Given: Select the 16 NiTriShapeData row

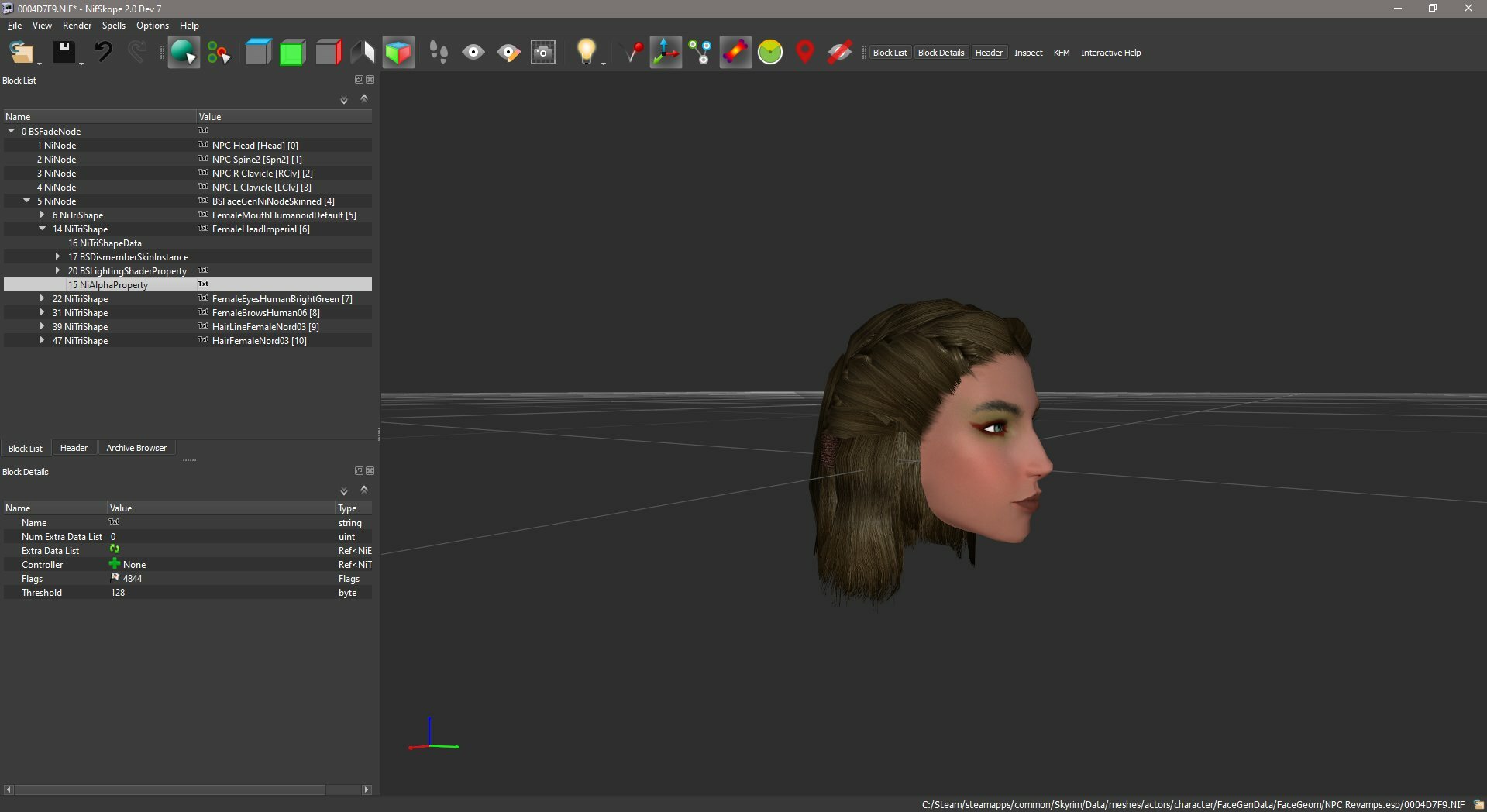Looking at the screenshot, I should point(188,243).
